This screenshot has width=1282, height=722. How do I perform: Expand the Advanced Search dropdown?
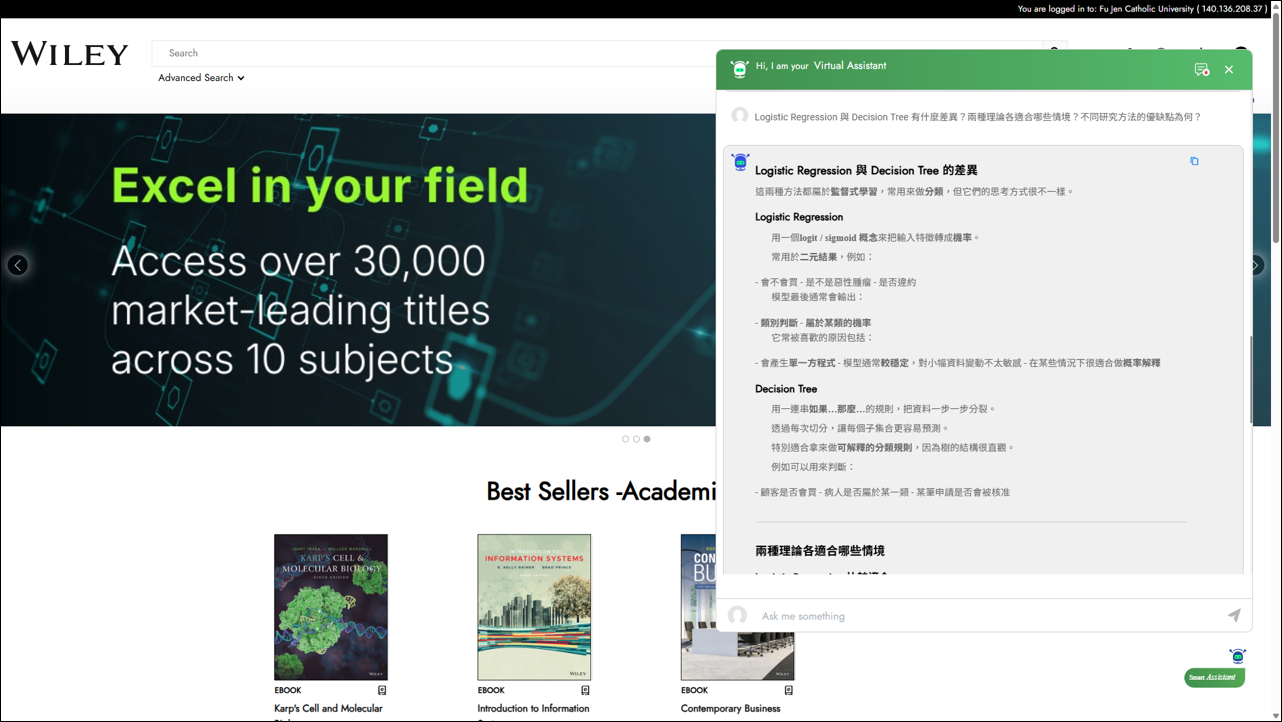[x=201, y=78]
